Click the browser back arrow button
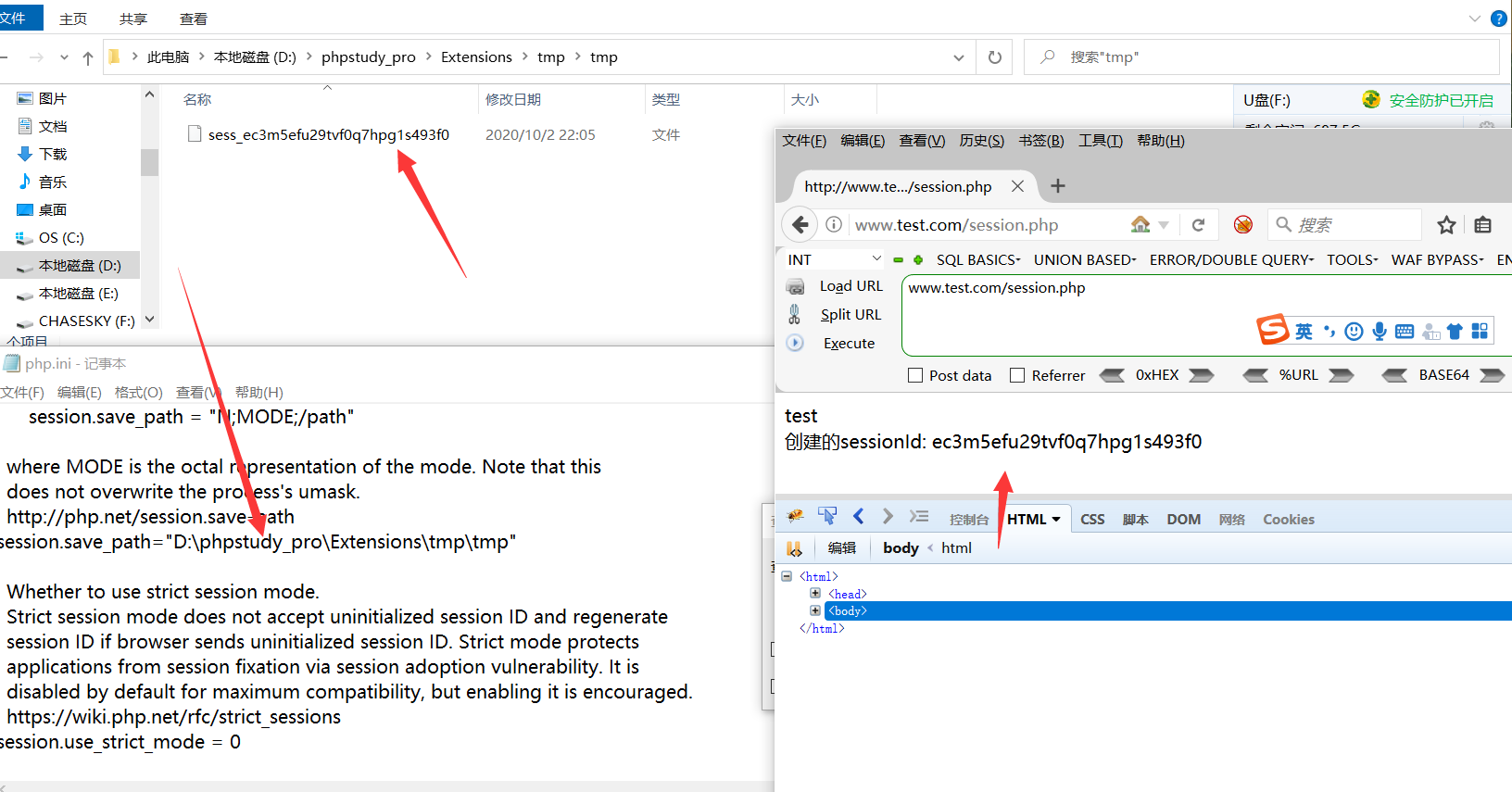This screenshot has height=792, width=1512. tap(800, 225)
